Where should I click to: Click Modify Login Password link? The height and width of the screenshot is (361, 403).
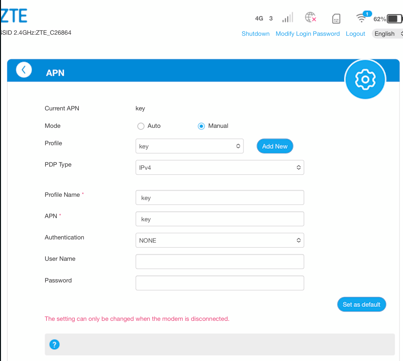308,34
